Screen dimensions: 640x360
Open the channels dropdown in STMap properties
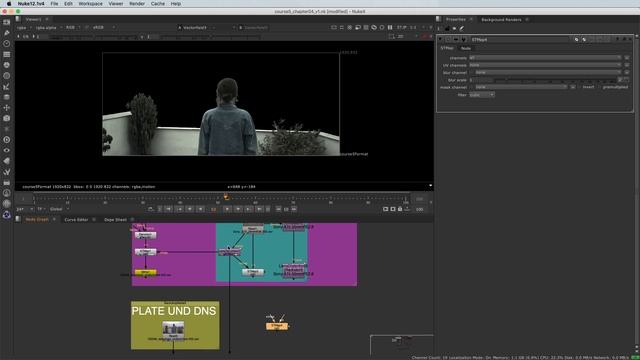(x=545, y=58)
